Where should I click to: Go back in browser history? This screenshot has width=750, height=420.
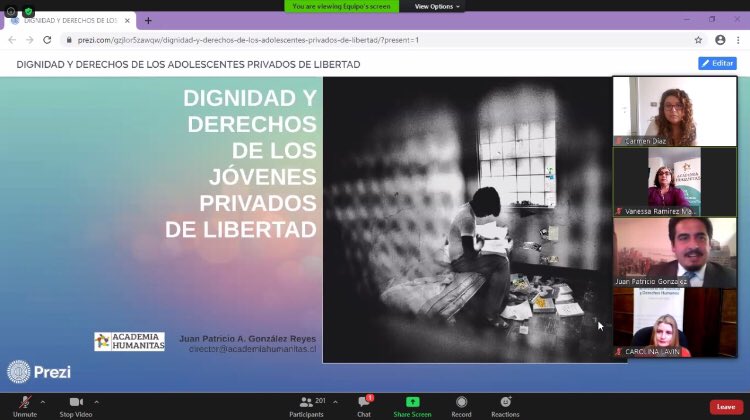[x=12, y=40]
